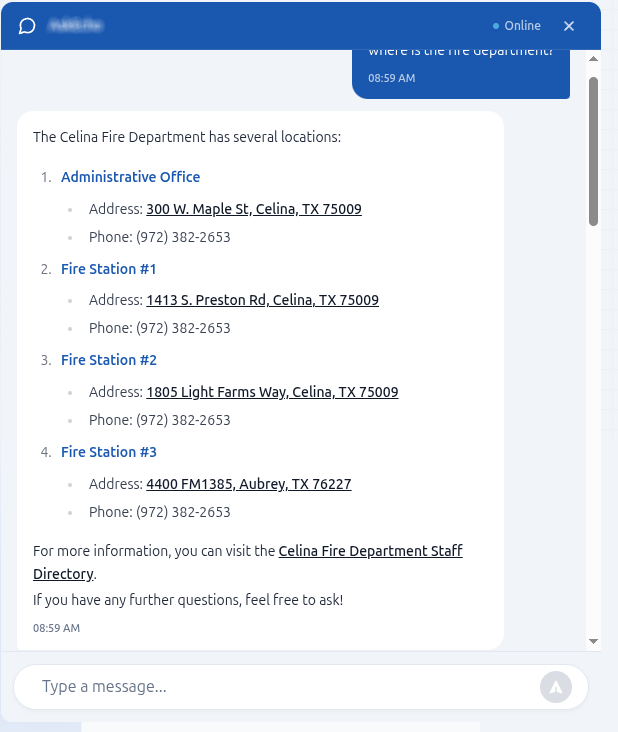The height and width of the screenshot is (732, 618).
Task: Click the send message arrow button
Action: (x=555, y=687)
